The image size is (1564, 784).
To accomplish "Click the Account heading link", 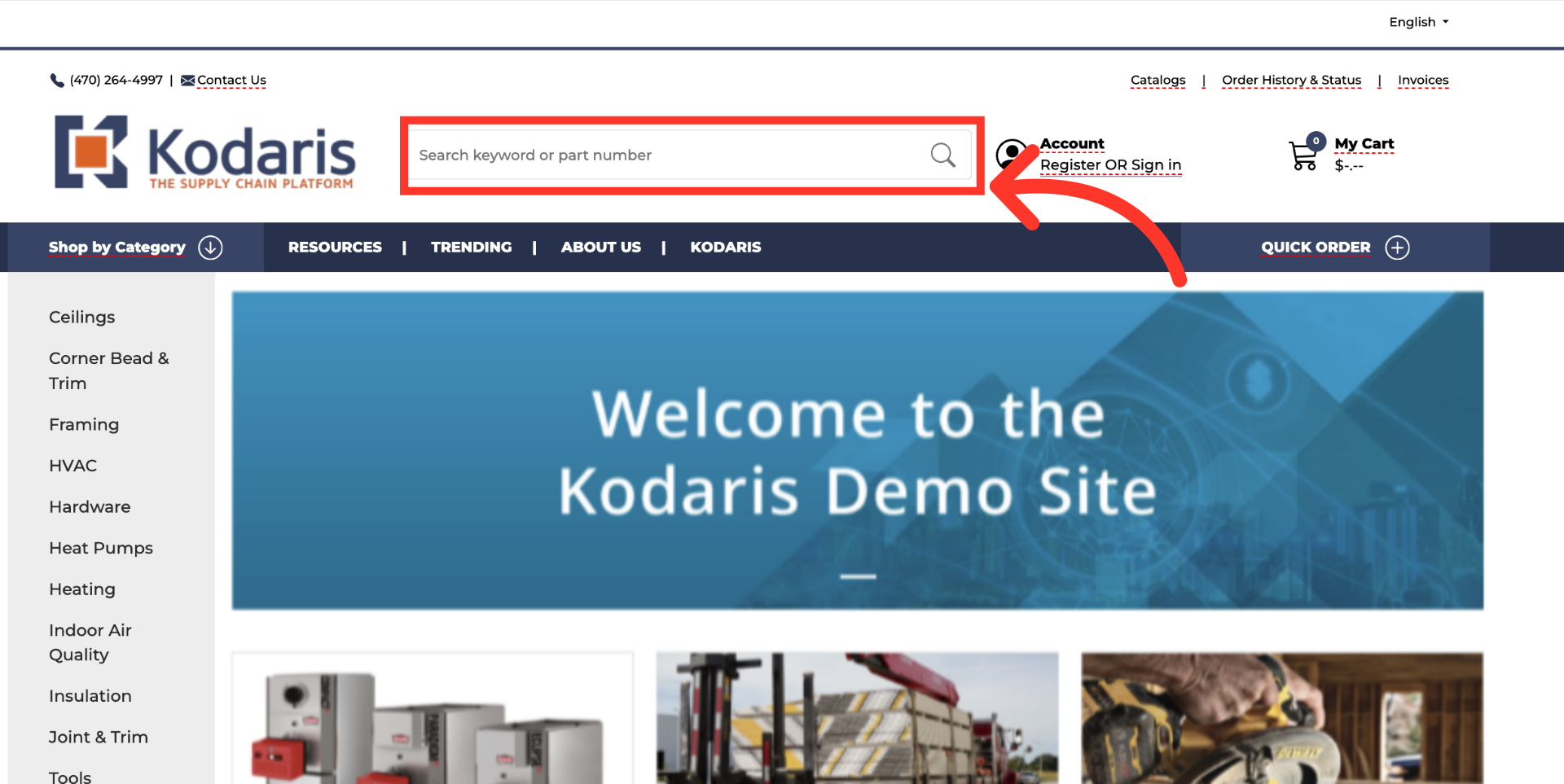I will tap(1072, 144).
